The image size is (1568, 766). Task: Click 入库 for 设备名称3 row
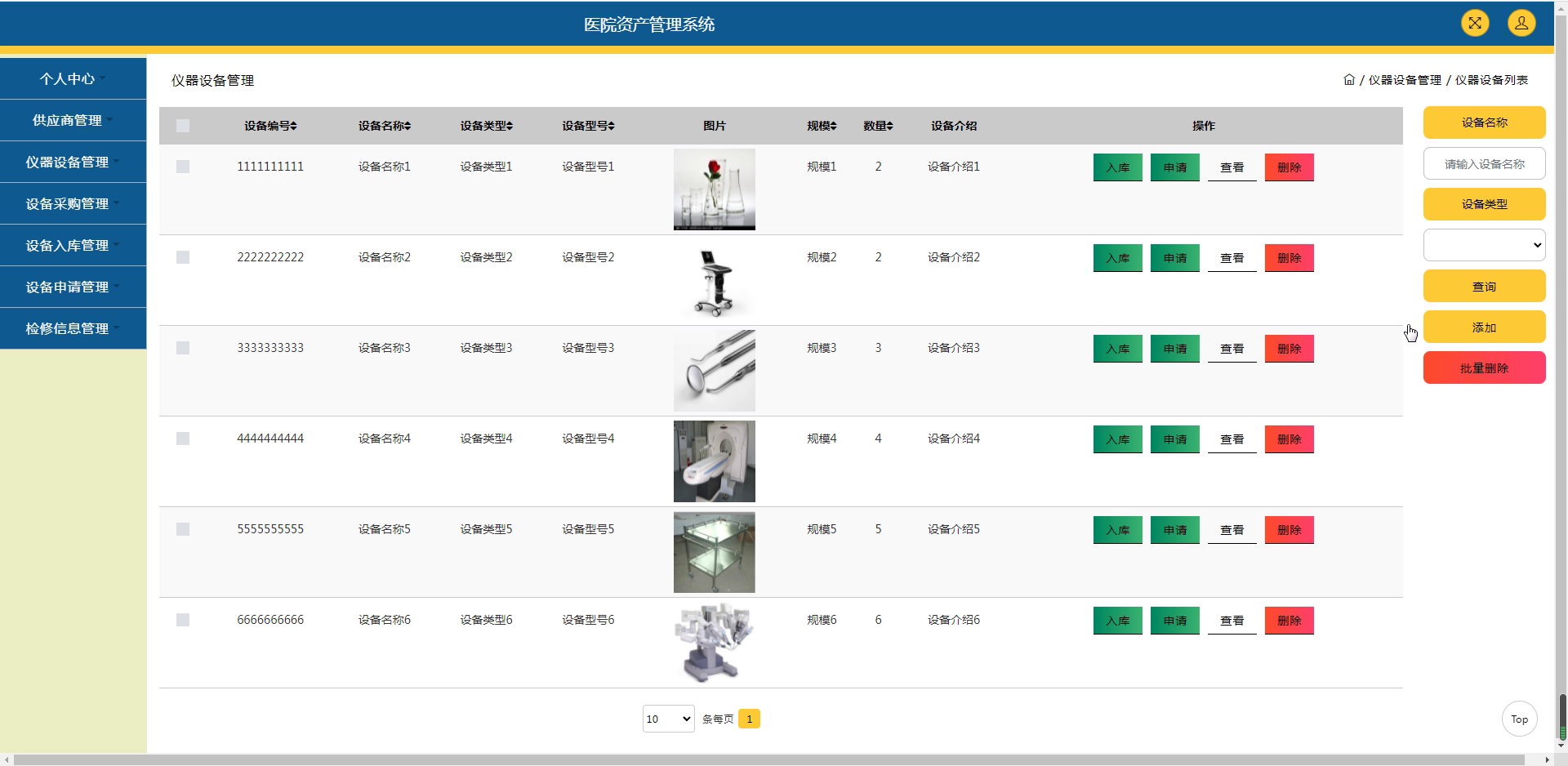point(1117,349)
